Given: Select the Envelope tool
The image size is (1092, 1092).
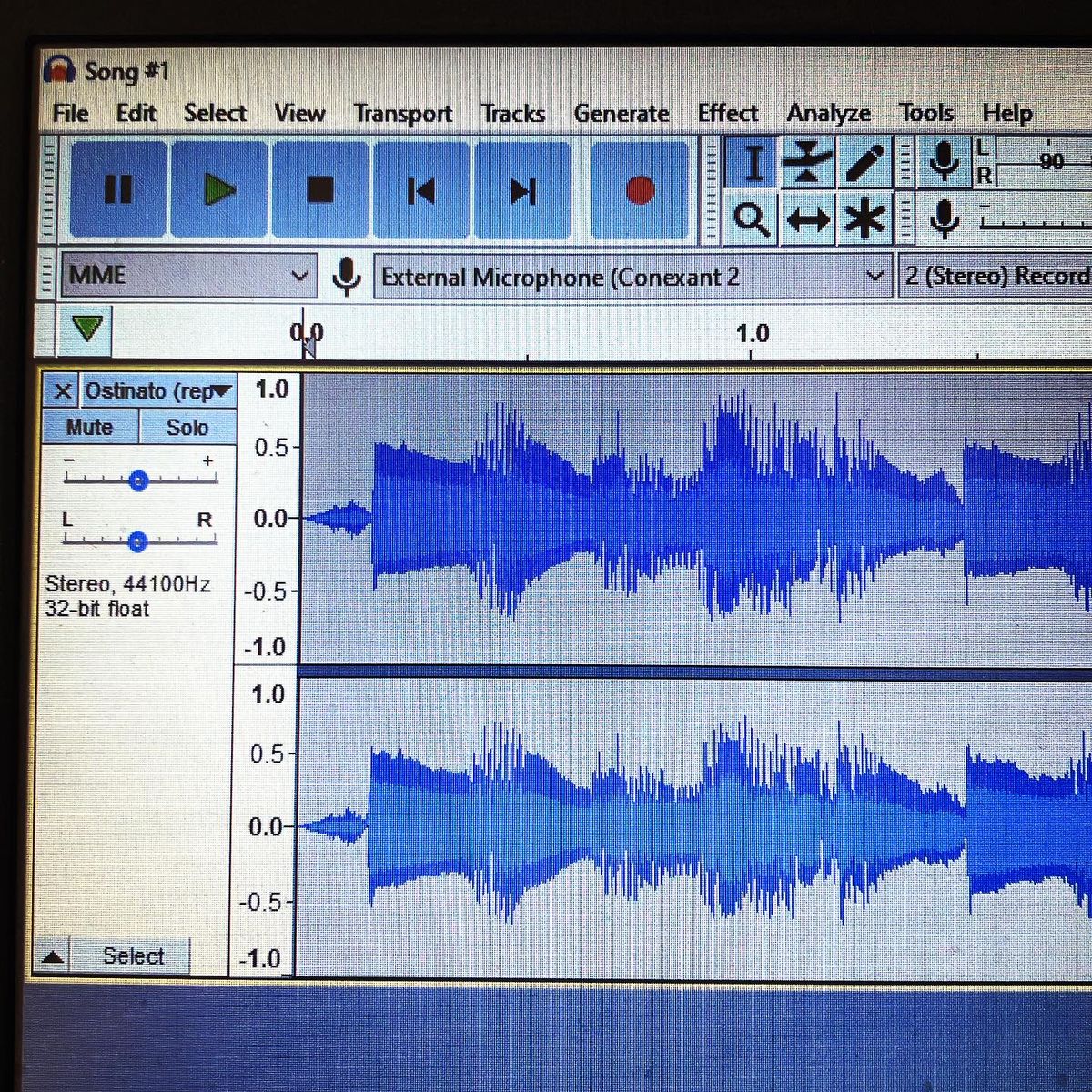Looking at the screenshot, I should pyautogui.click(x=807, y=164).
